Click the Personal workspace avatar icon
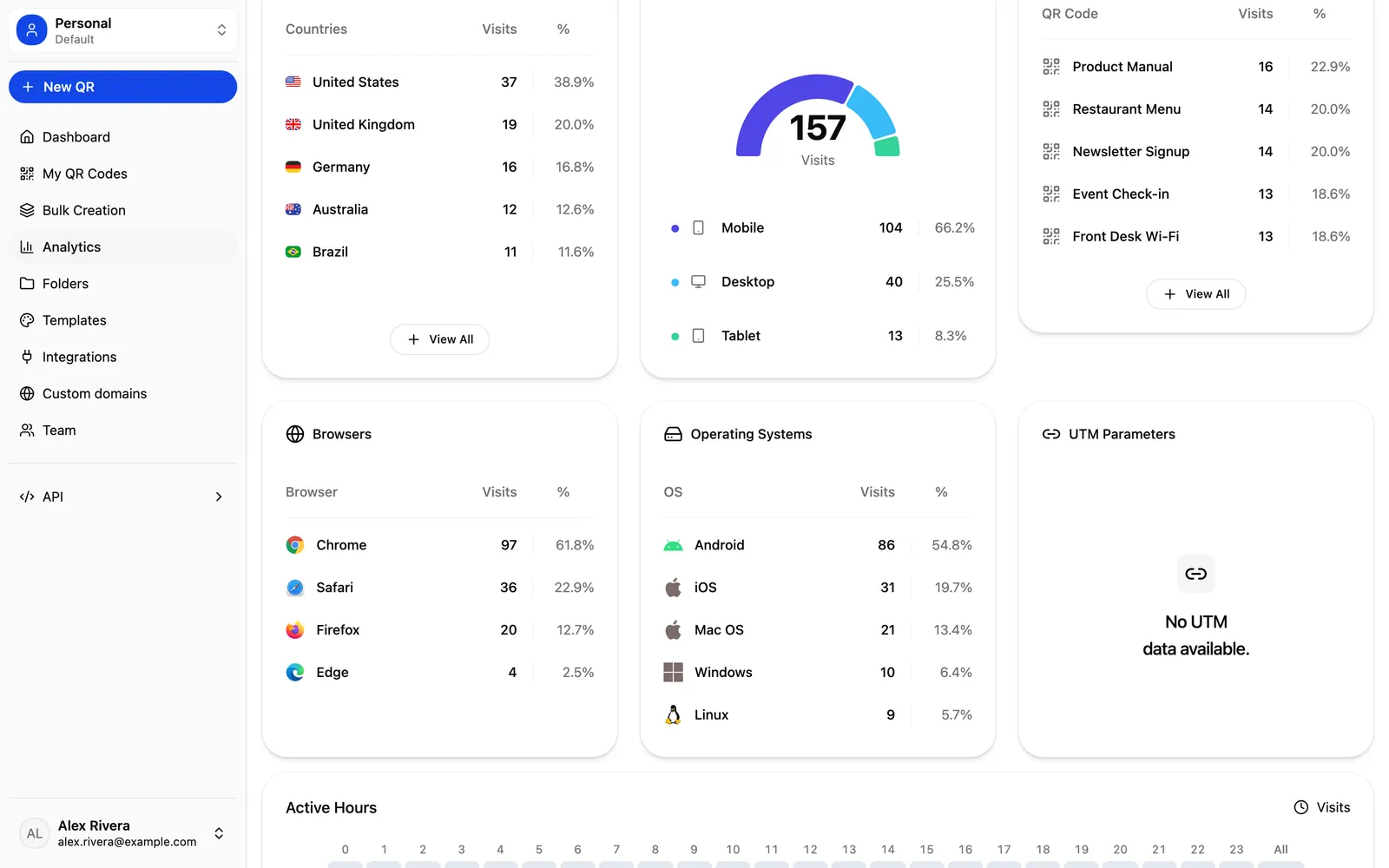 [x=32, y=30]
